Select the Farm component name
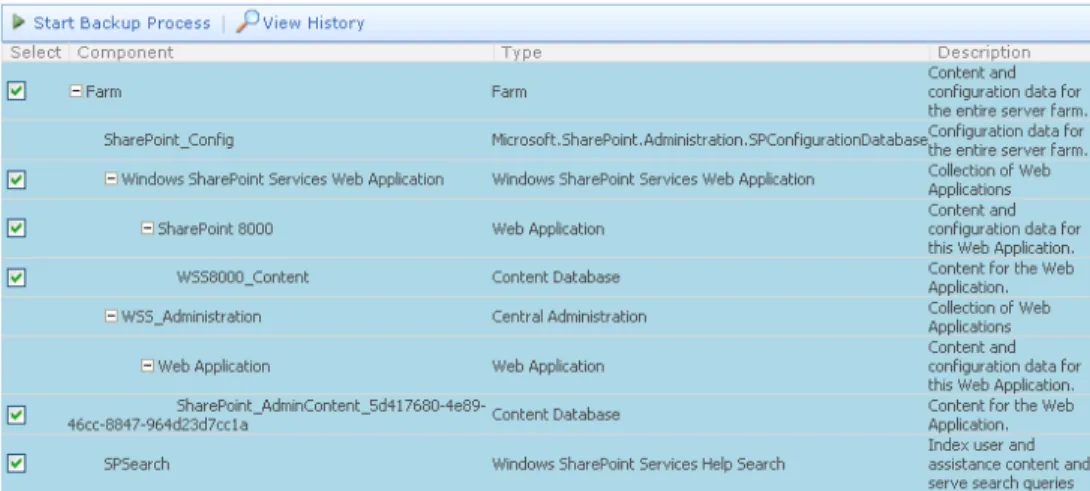1090x491 pixels. tap(104, 92)
